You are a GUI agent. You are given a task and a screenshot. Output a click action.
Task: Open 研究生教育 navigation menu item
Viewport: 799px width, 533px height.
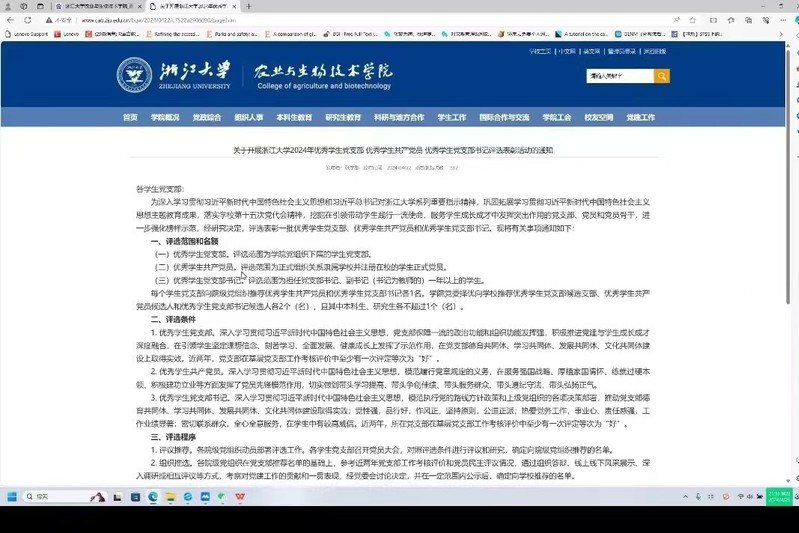[343, 117]
